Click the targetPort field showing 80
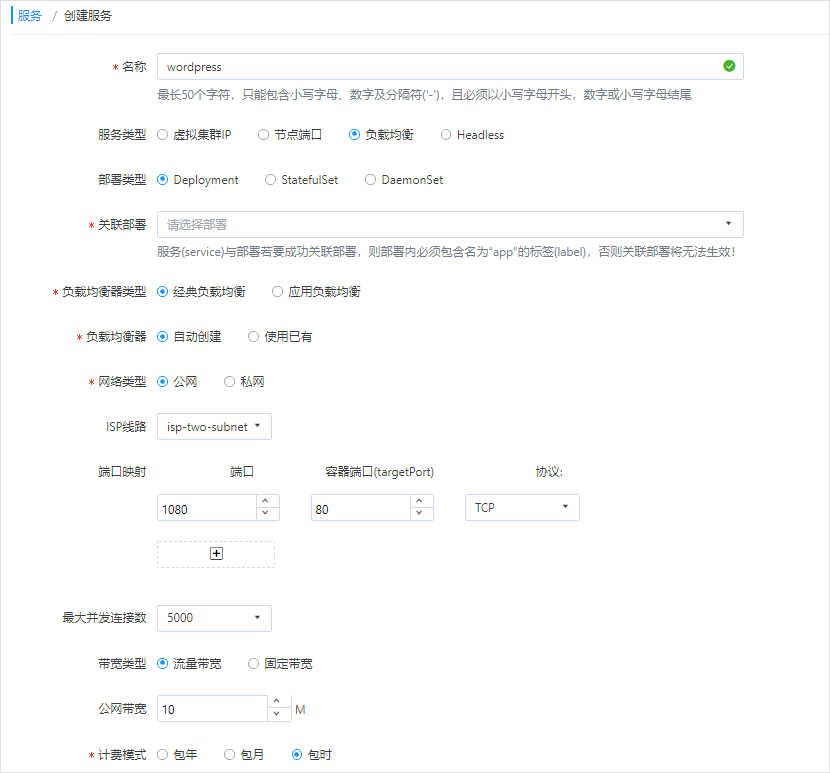 (361, 509)
